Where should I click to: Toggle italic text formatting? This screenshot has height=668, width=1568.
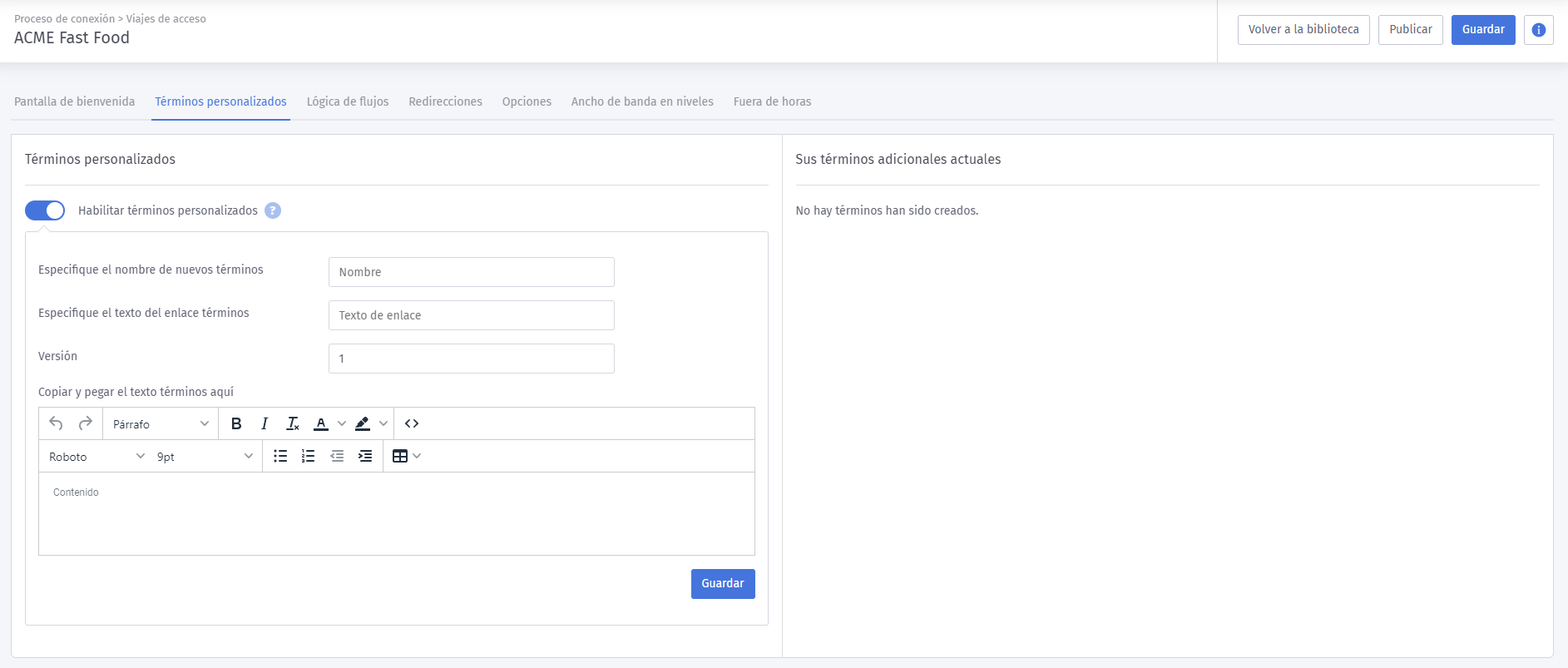(x=265, y=423)
